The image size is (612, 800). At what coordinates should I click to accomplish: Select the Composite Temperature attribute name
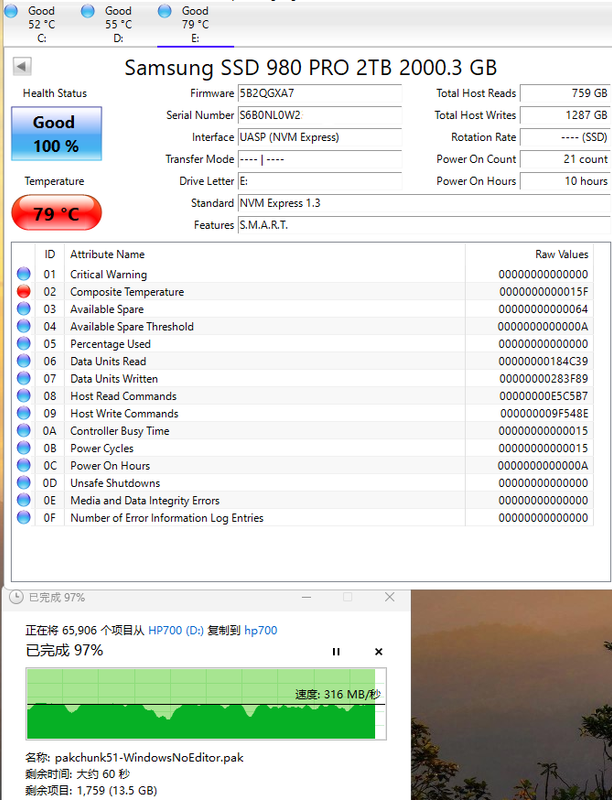click(x=127, y=292)
